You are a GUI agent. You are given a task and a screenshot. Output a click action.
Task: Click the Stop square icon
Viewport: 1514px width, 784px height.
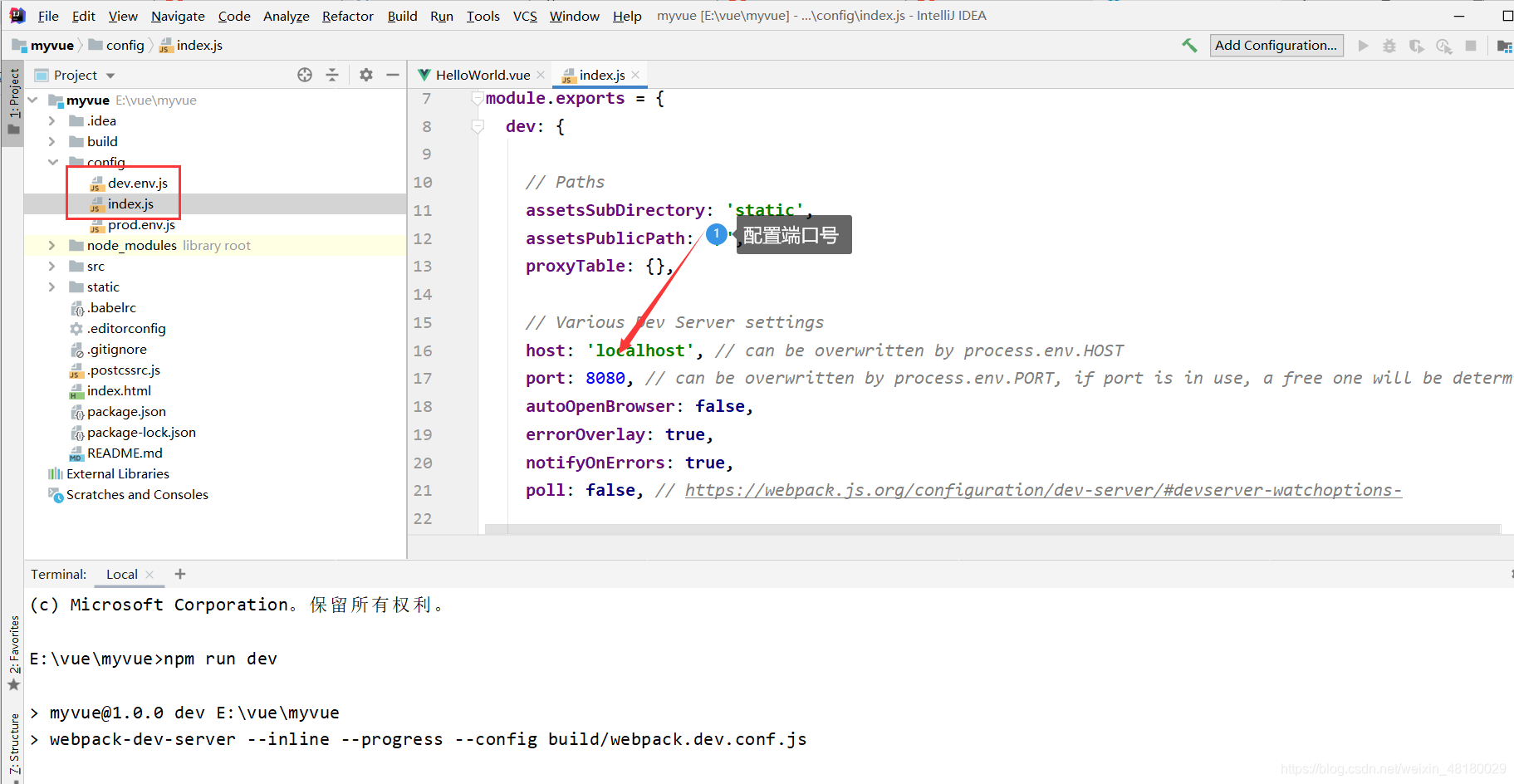pyautogui.click(x=1471, y=46)
